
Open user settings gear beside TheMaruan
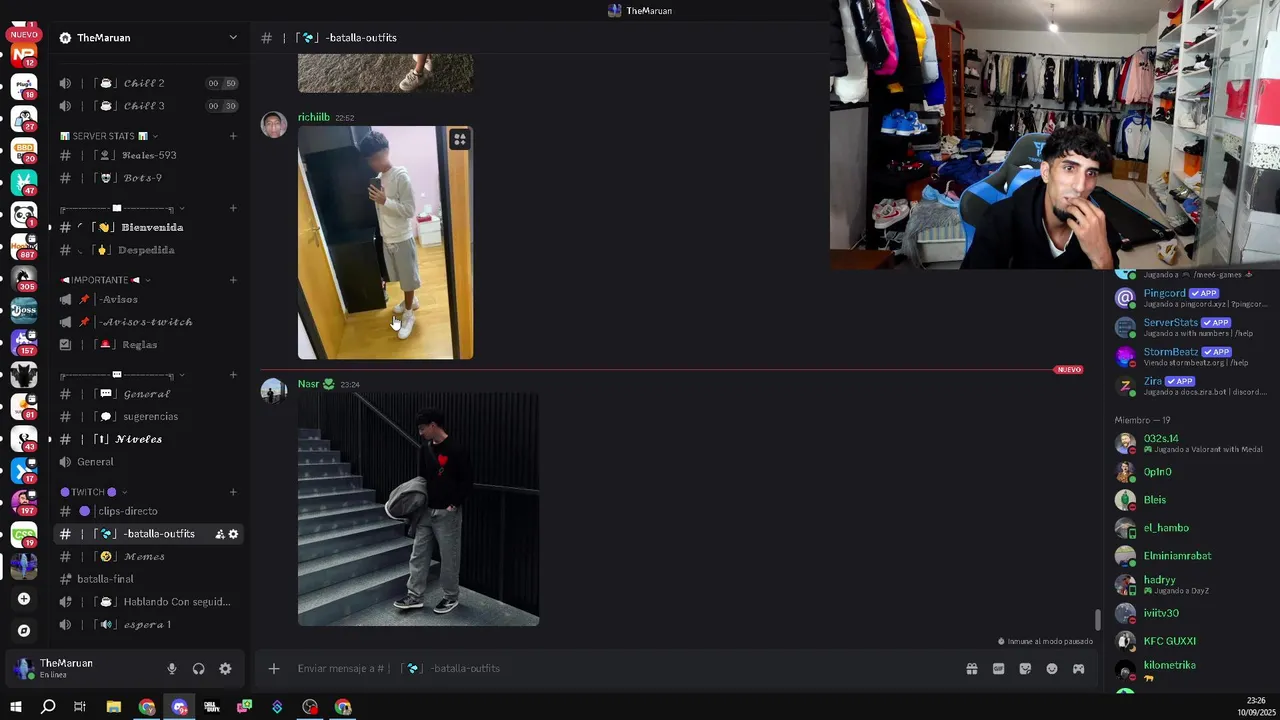225,669
